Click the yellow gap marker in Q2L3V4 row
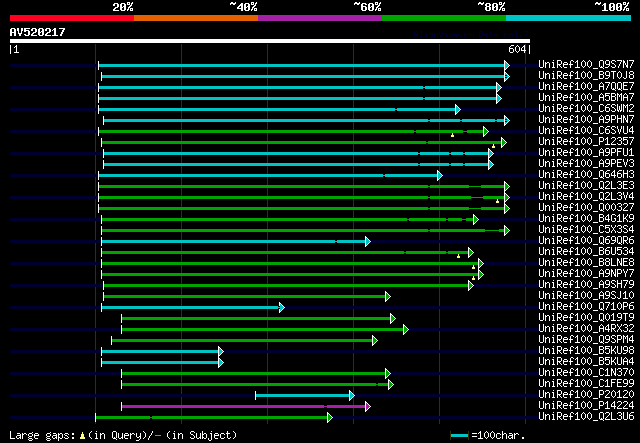Screen dimensions: 640x443 click(497, 201)
